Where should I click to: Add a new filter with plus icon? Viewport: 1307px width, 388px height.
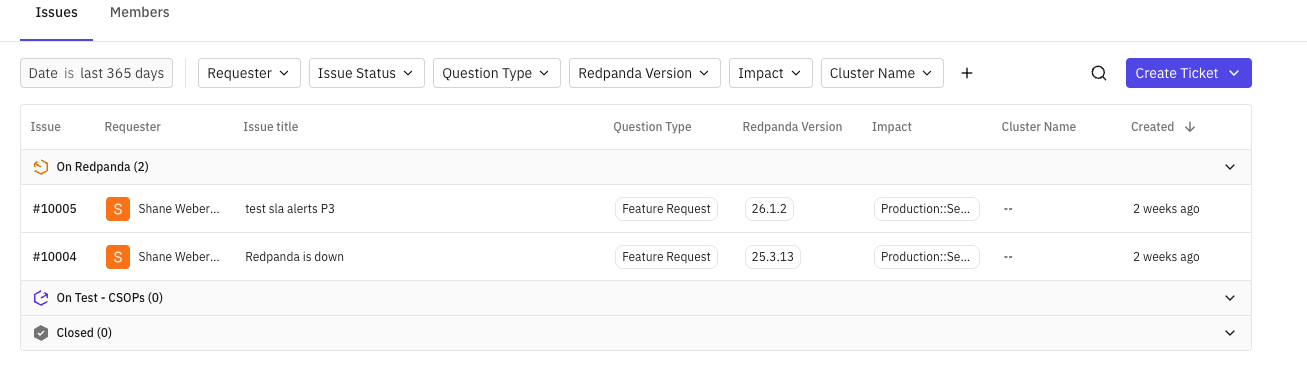pos(966,73)
